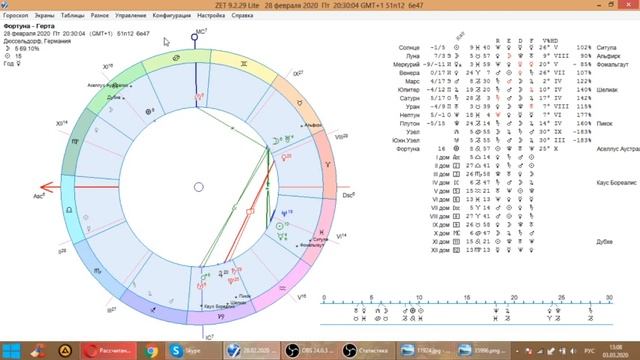Image resolution: width=640 pixels, height=360 pixels.
Task: Click the Saturn marker on the degree scale
Action: pos(590,311)
